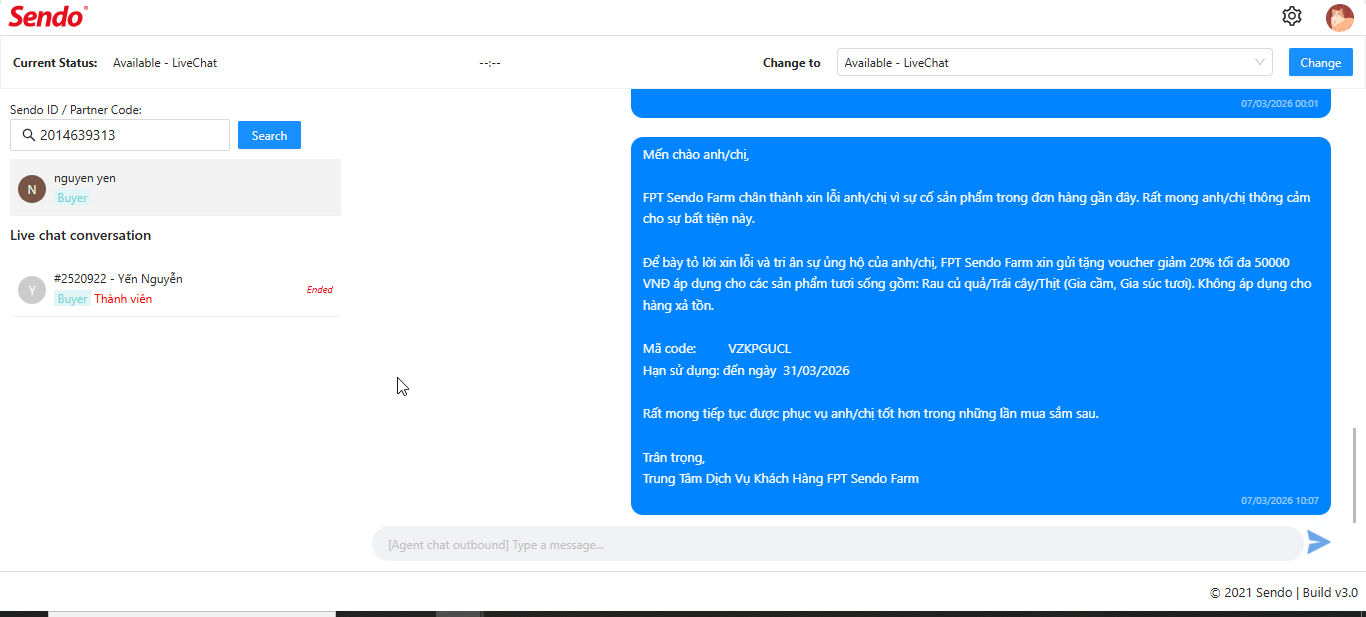Expand the Change to status dropdown arrow
The image size is (1366, 617).
coord(1260,62)
